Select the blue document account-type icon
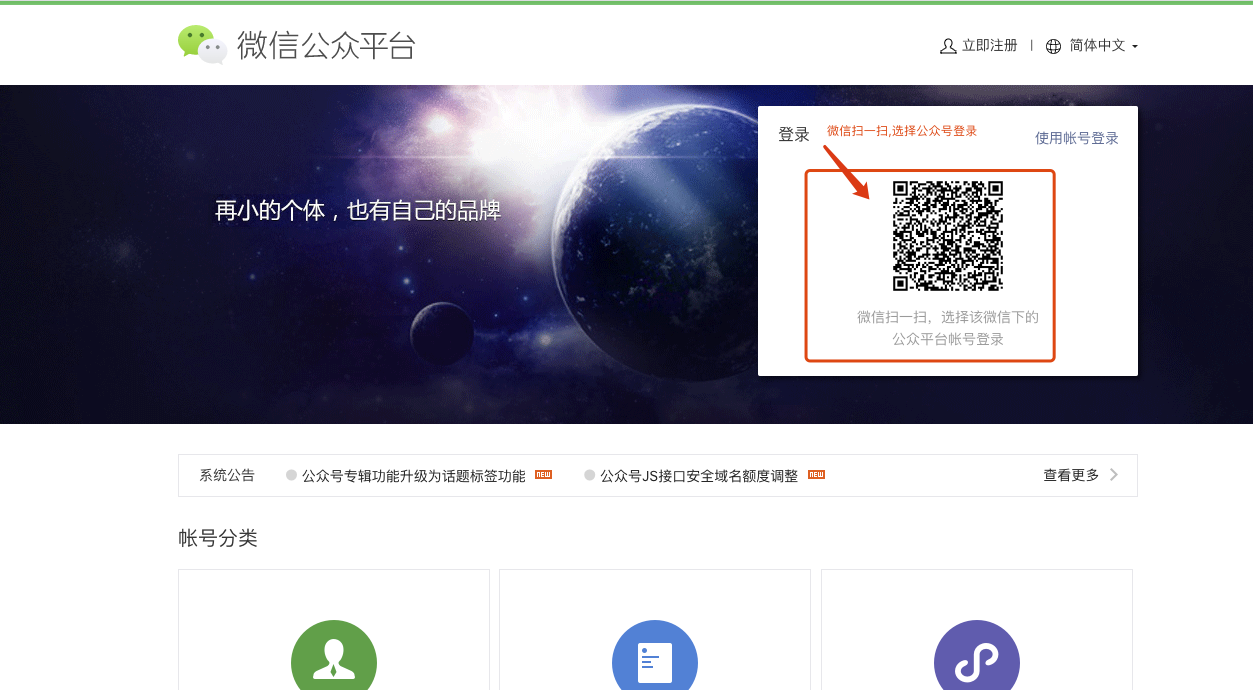This screenshot has height=690, width=1253. (655, 655)
